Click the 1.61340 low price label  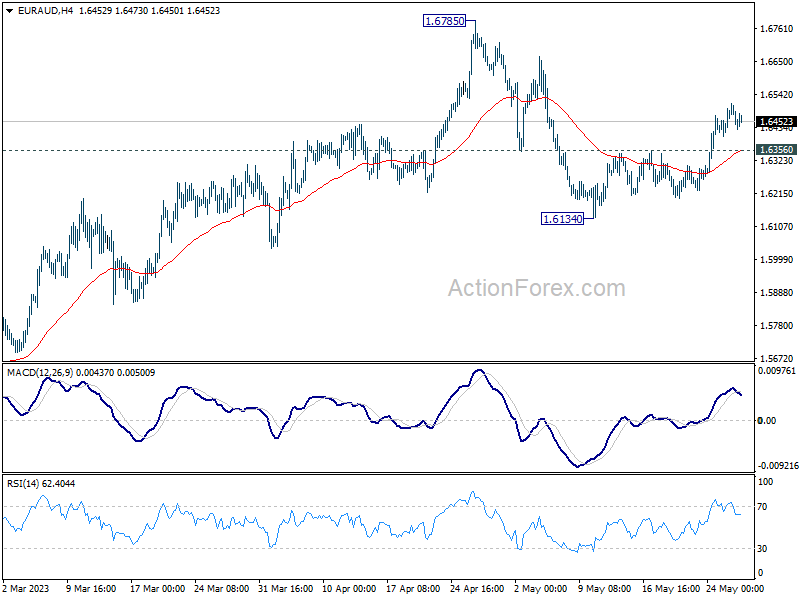[562, 219]
